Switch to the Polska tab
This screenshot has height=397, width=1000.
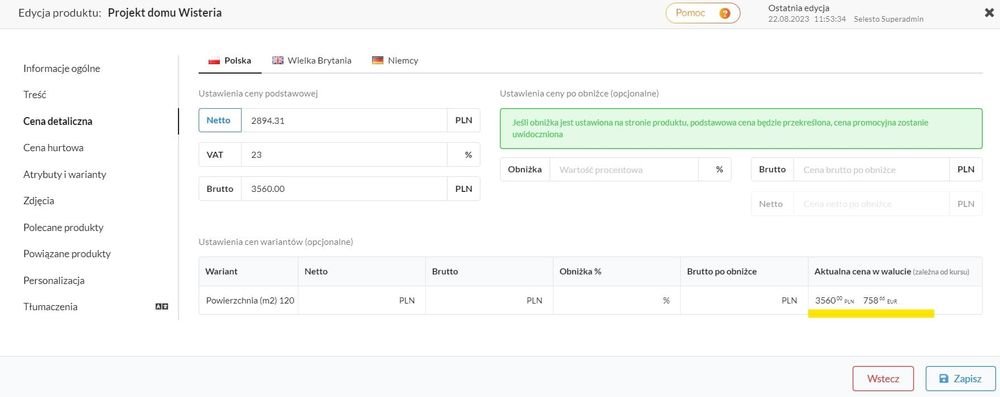pyautogui.click(x=230, y=61)
